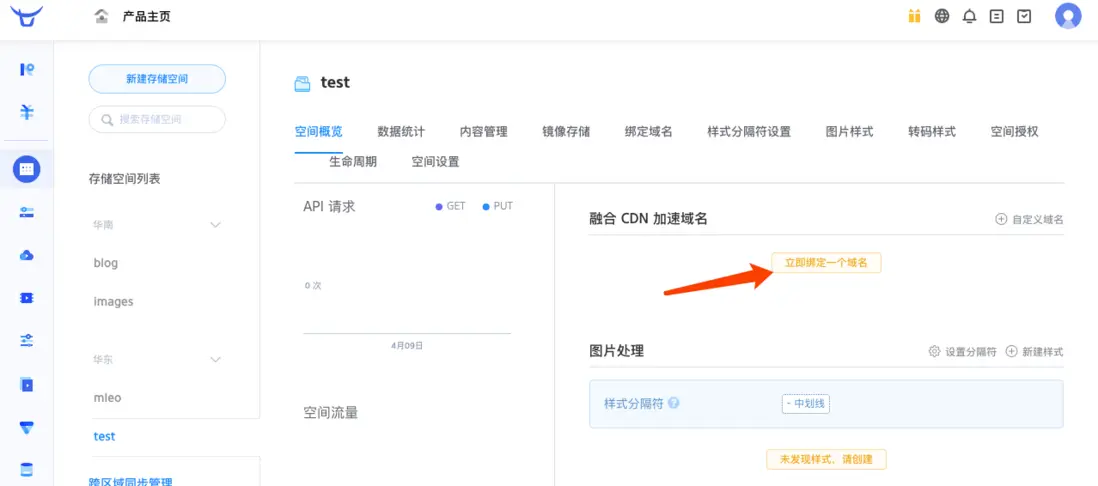This screenshot has width=1098, height=486.
Task: Click the home icon beside 产品主页
Action: [x=101, y=16]
